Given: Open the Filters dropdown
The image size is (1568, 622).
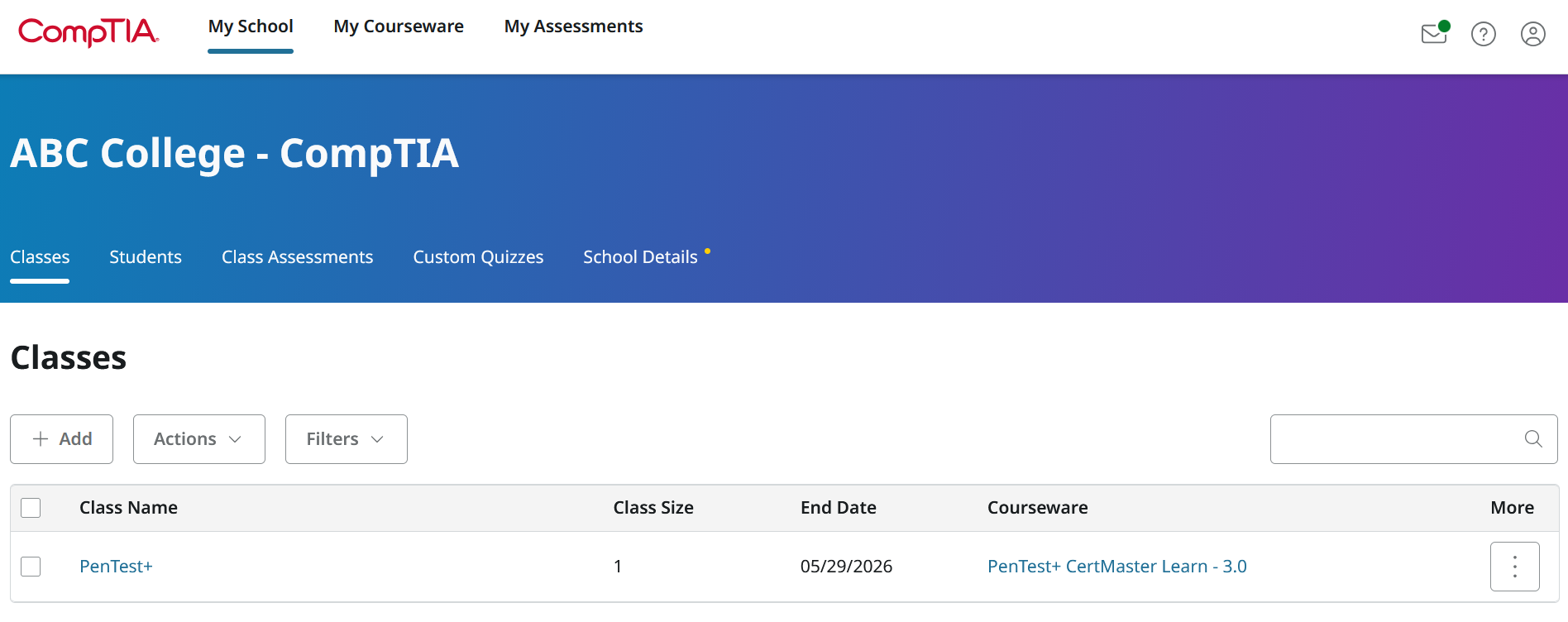Looking at the screenshot, I should pyautogui.click(x=346, y=439).
